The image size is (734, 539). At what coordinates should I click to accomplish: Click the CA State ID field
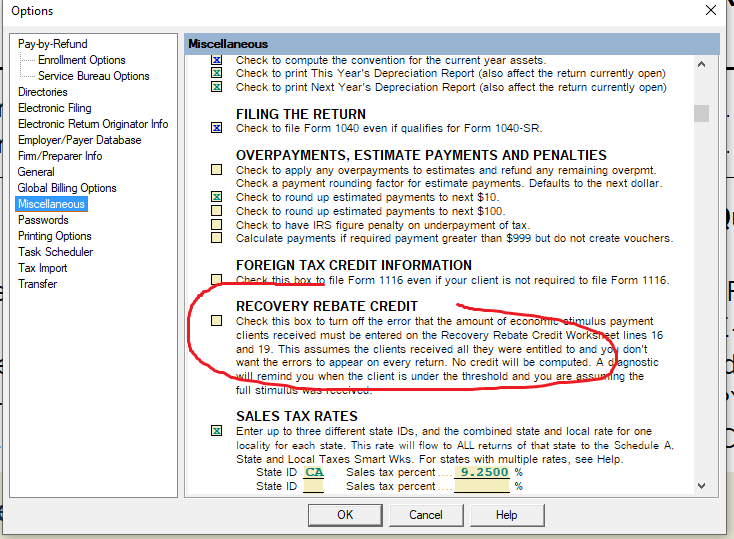pos(313,472)
